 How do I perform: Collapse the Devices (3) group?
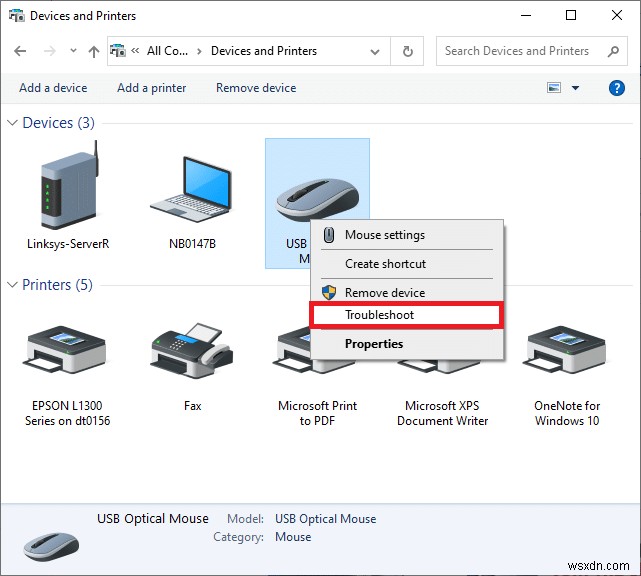point(13,123)
